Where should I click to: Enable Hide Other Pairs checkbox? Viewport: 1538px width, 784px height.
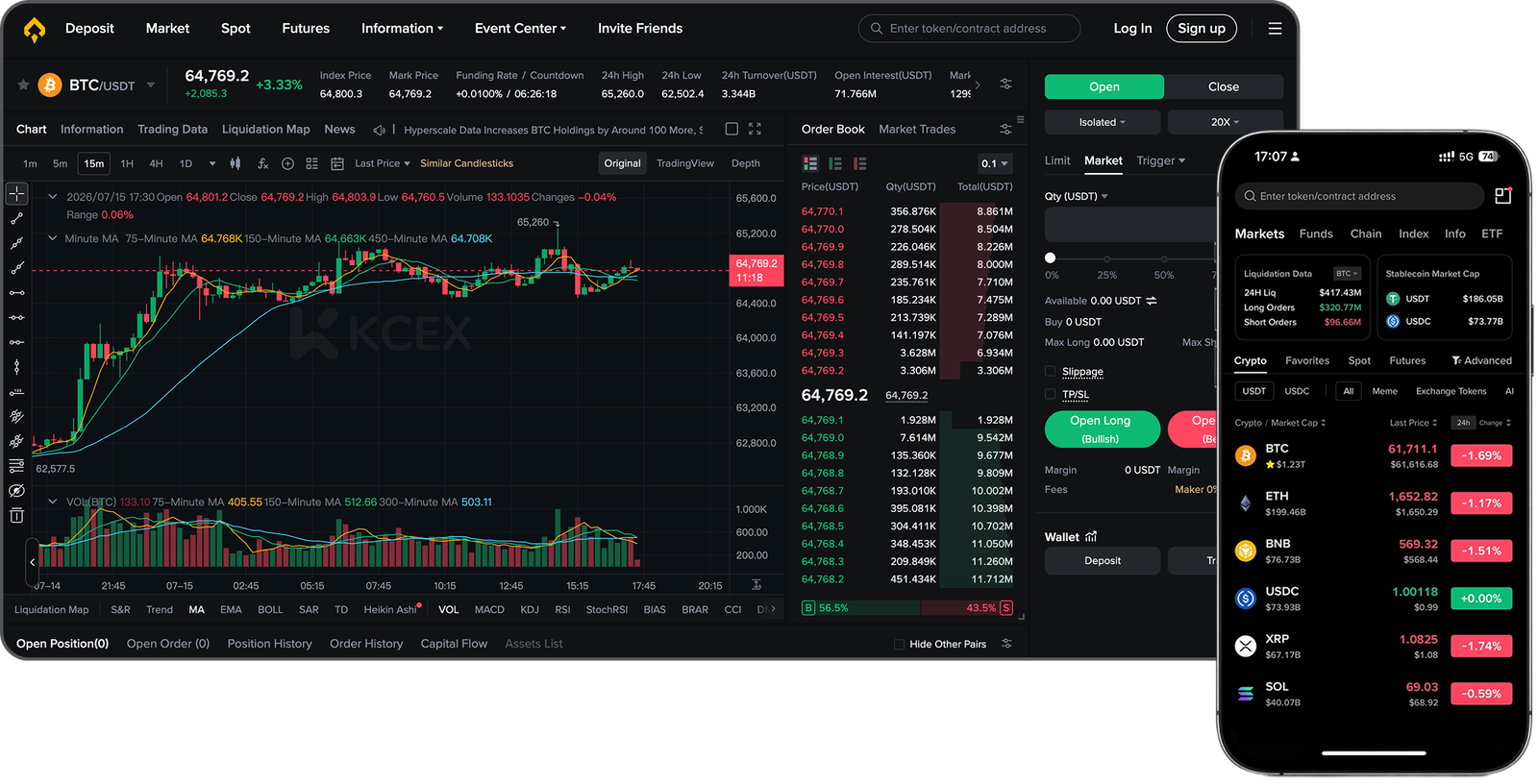899,645
